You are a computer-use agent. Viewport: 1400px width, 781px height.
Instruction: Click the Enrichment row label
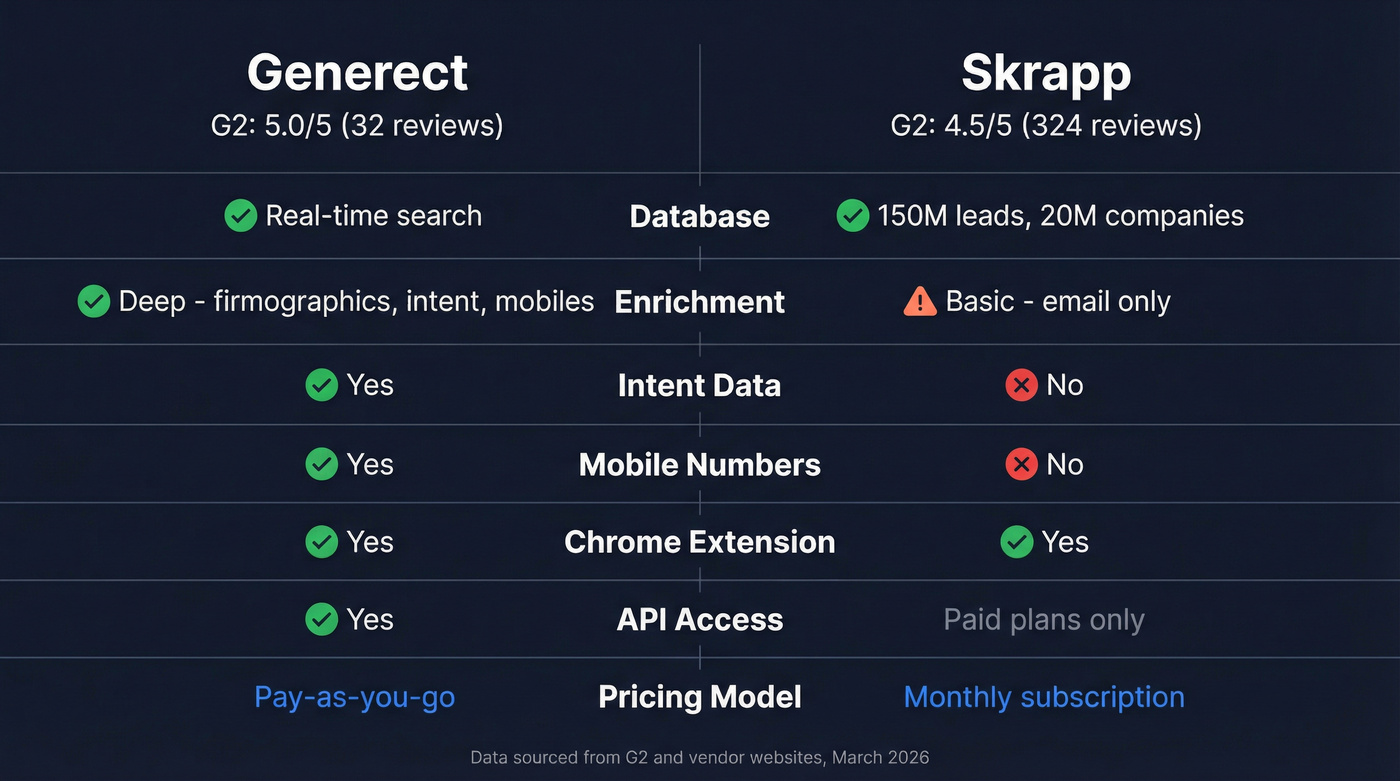[699, 301]
